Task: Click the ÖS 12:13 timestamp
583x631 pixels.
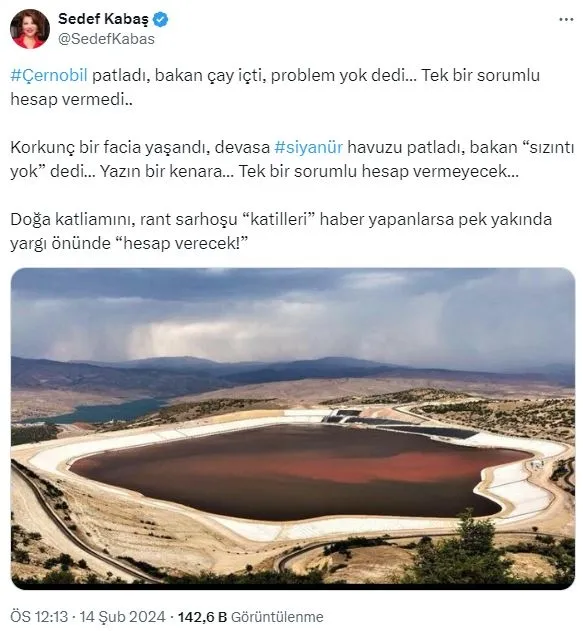Action: [39, 617]
